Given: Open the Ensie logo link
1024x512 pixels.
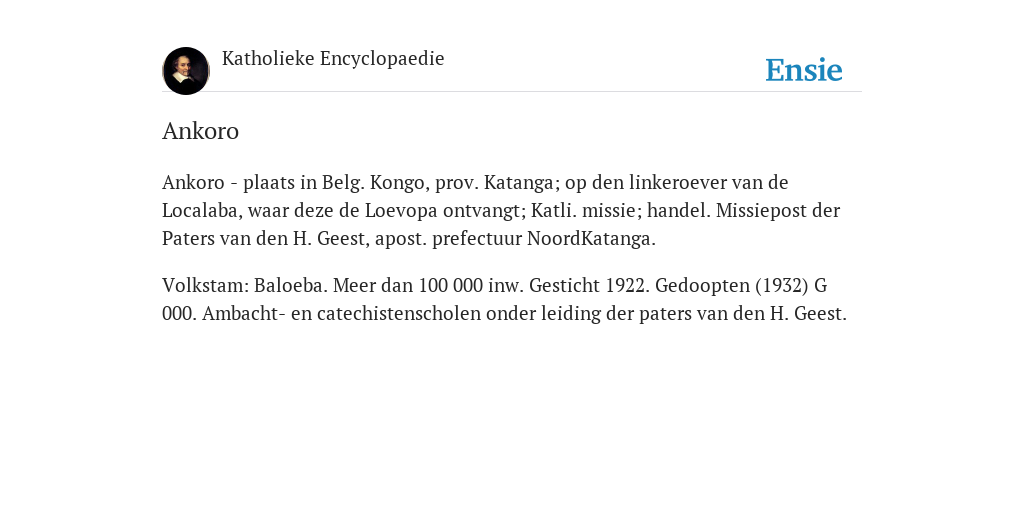Looking at the screenshot, I should click(804, 70).
